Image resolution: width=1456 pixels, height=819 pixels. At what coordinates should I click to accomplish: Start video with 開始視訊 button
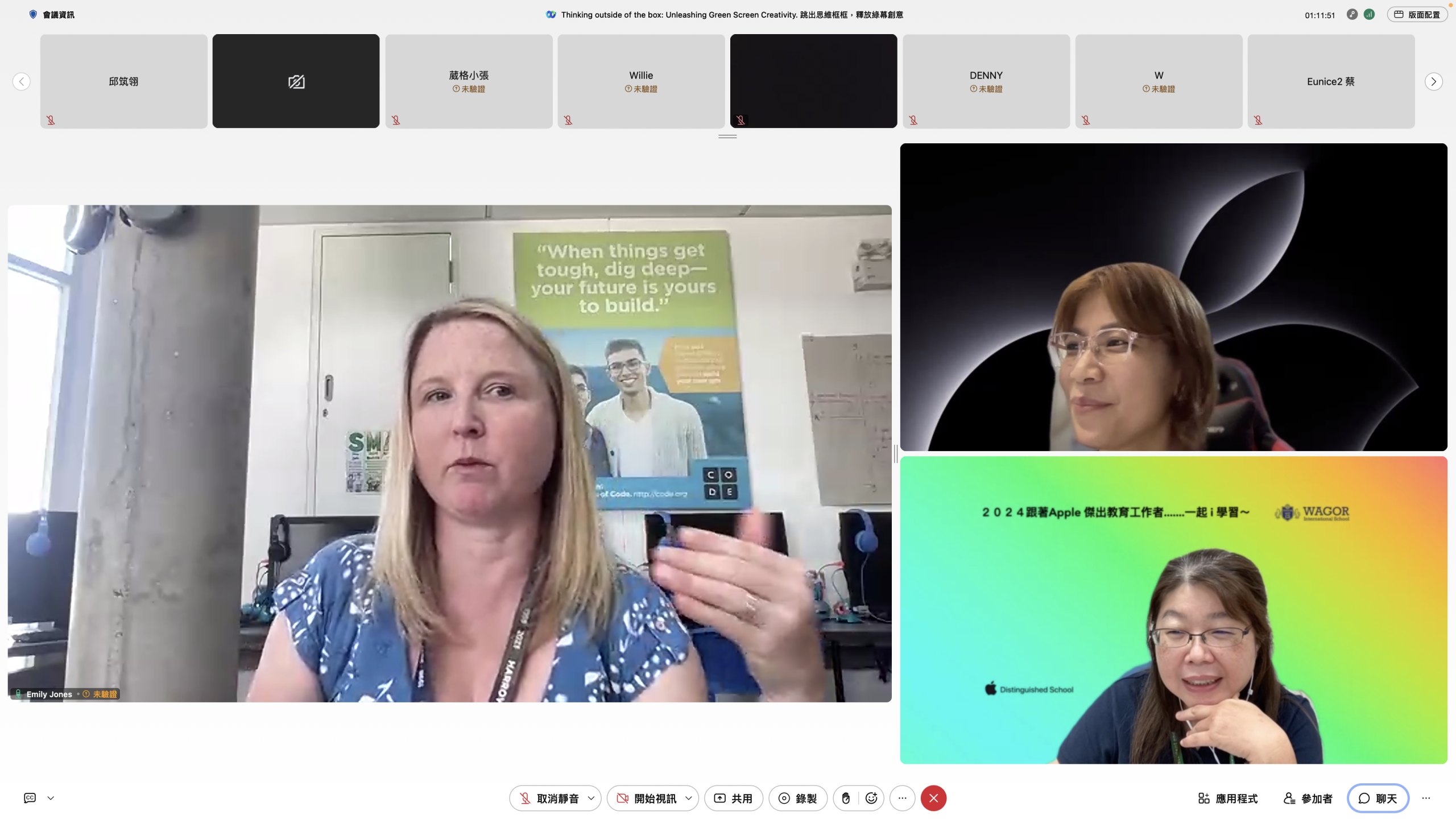point(647,798)
